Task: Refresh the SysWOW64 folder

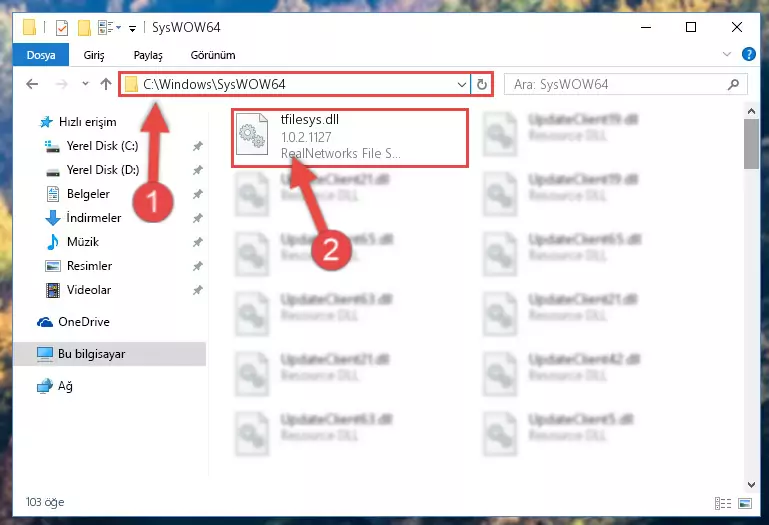Action: [x=482, y=84]
